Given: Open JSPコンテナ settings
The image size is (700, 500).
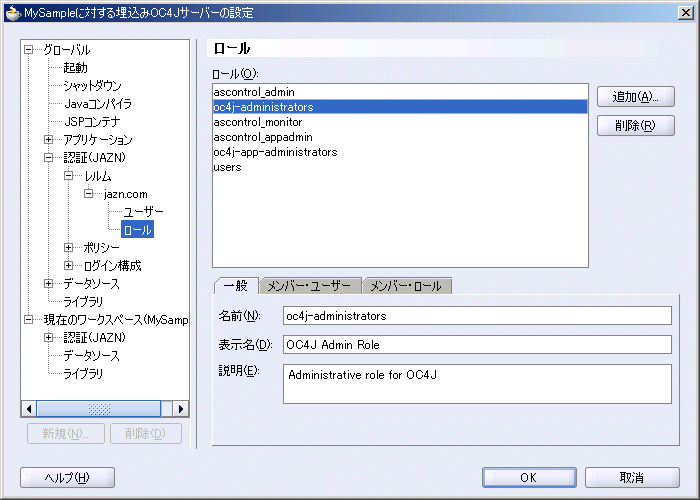Looking at the screenshot, I should point(92,121).
